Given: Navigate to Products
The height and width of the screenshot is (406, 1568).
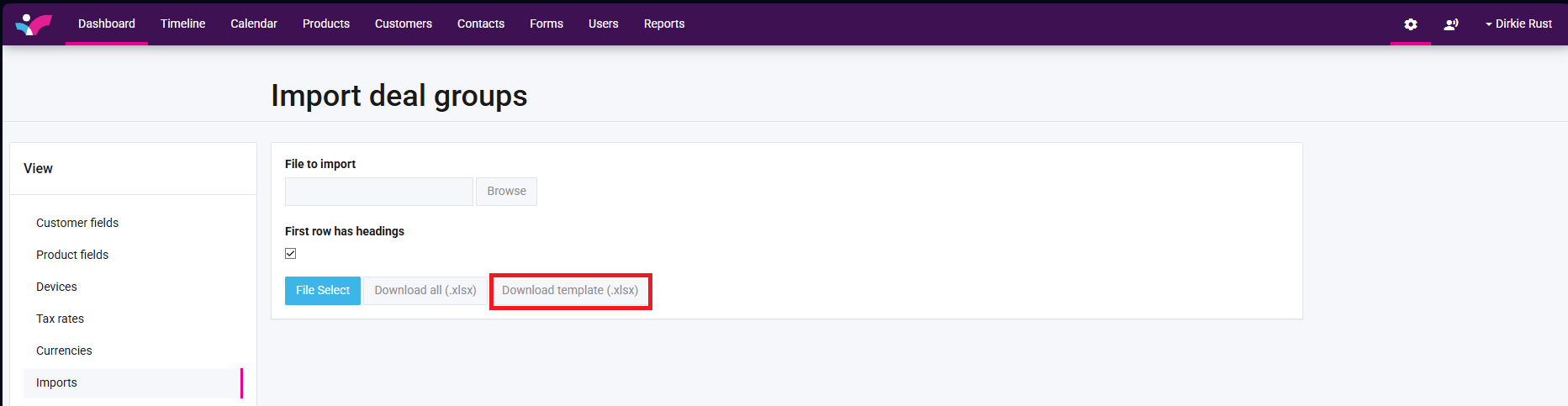Looking at the screenshot, I should coord(326,24).
